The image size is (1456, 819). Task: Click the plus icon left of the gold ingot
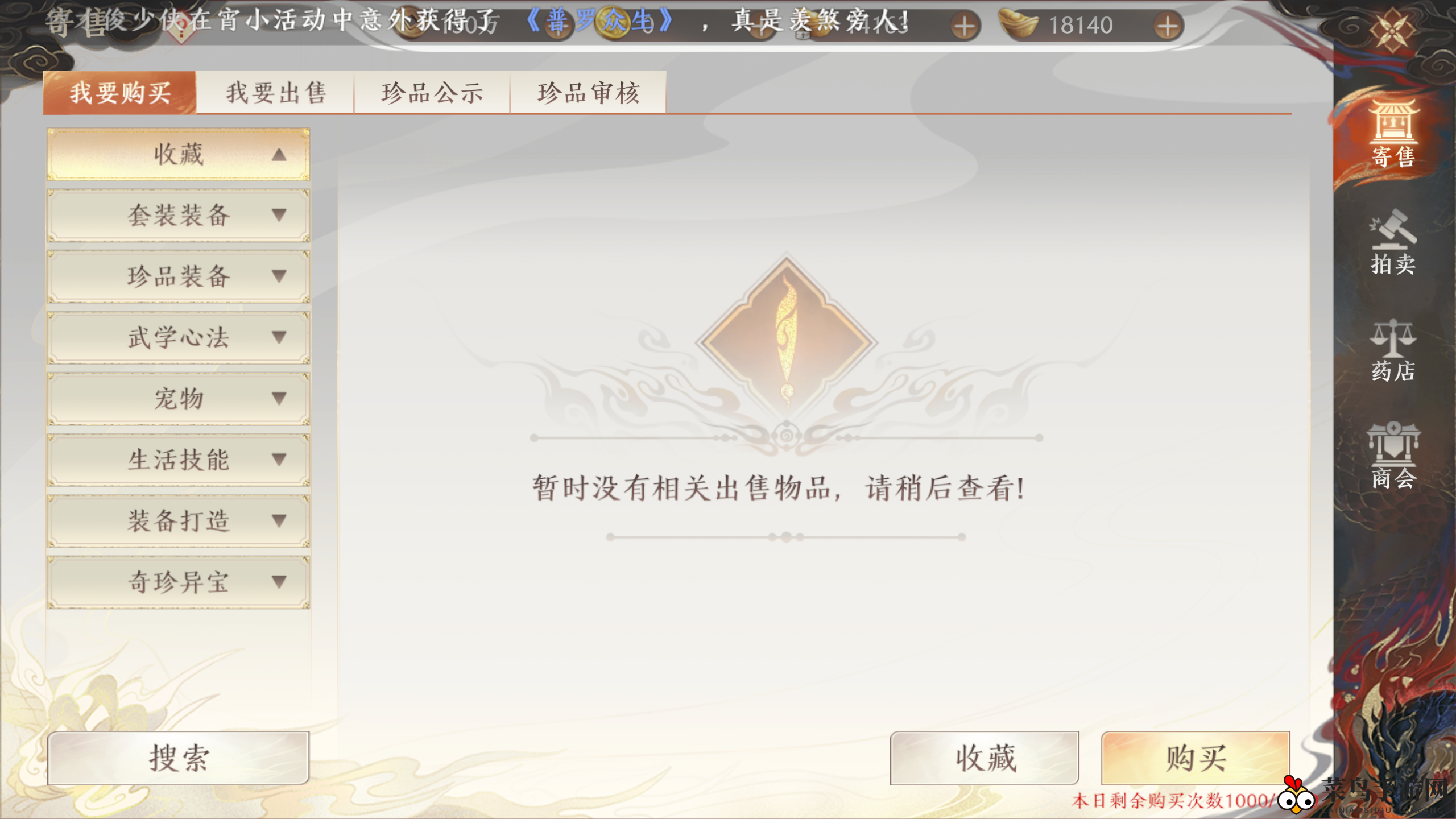coord(964,26)
